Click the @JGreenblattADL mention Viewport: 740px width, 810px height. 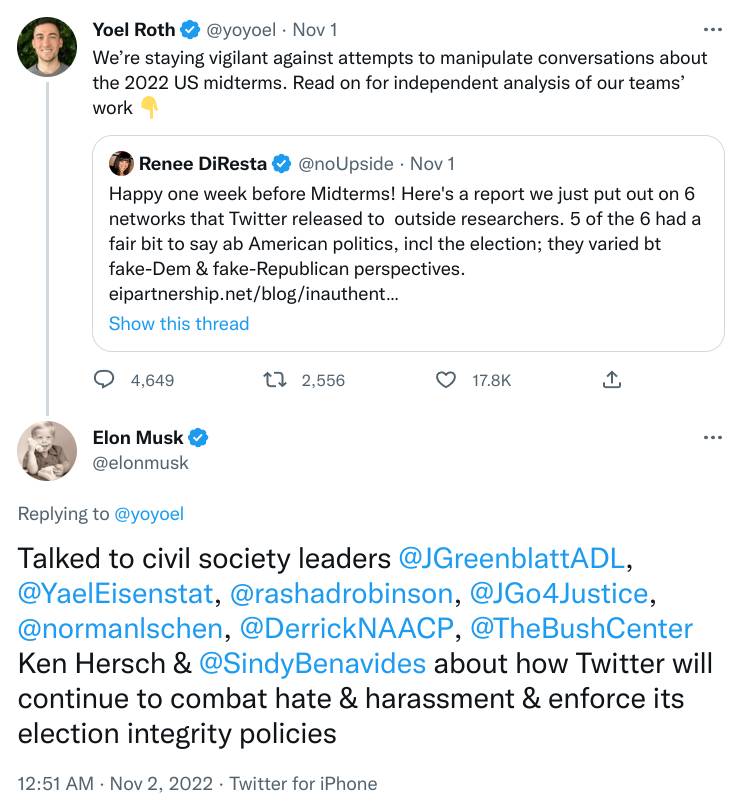tap(515, 556)
